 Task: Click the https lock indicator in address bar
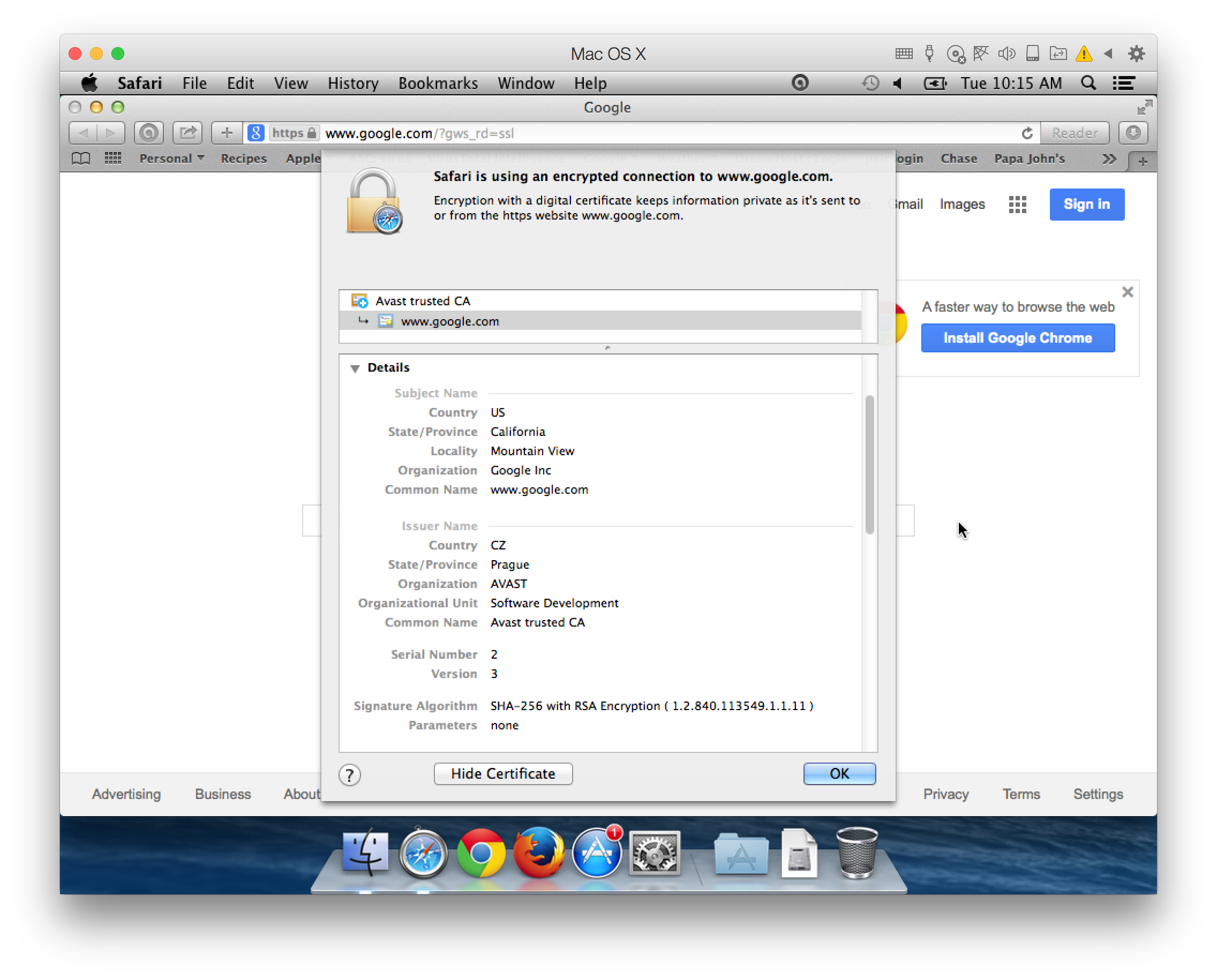(294, 133)
